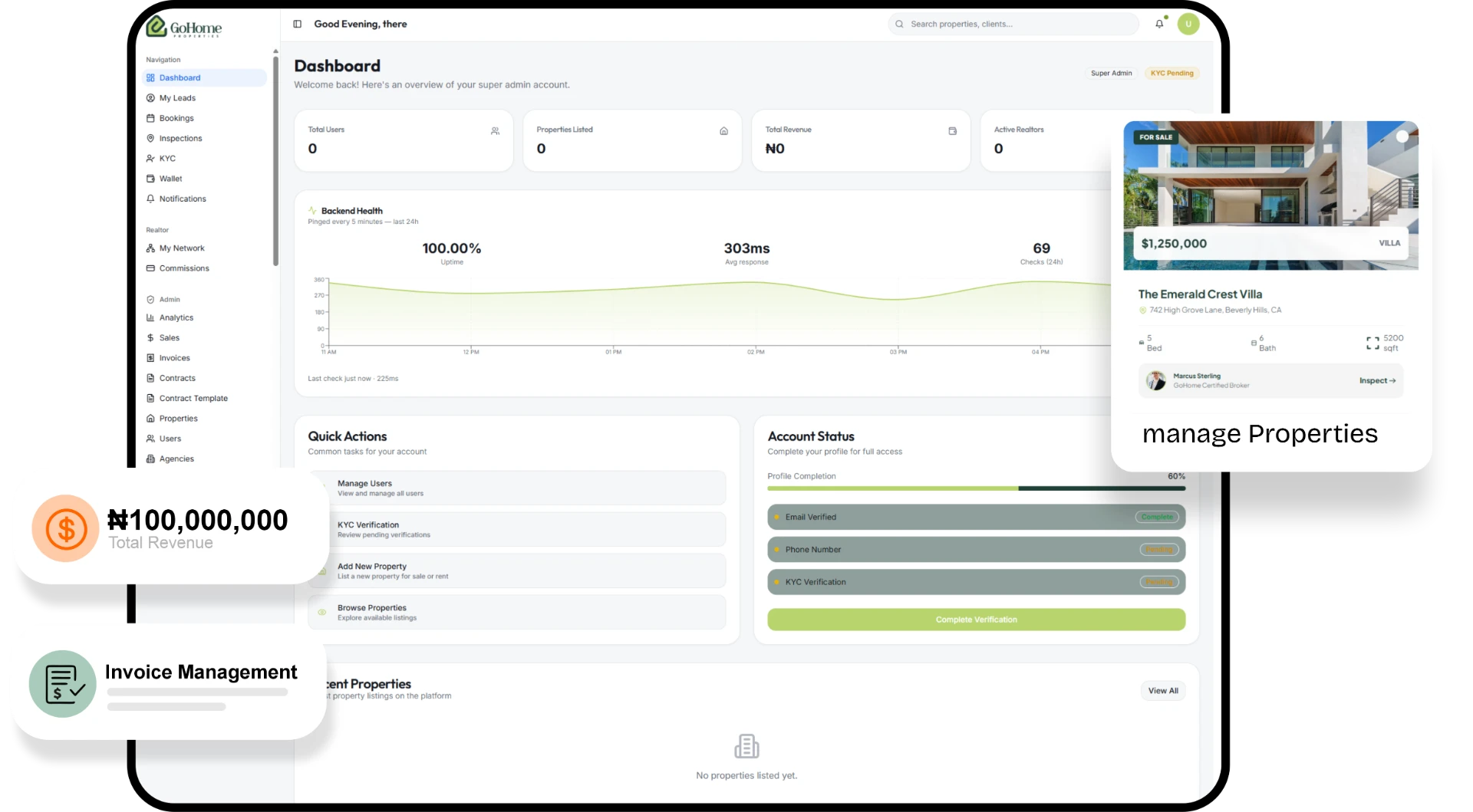This screenshot has height=812, width=1473.
Task: Click View All for recent properties
Action: point(1163,691)
